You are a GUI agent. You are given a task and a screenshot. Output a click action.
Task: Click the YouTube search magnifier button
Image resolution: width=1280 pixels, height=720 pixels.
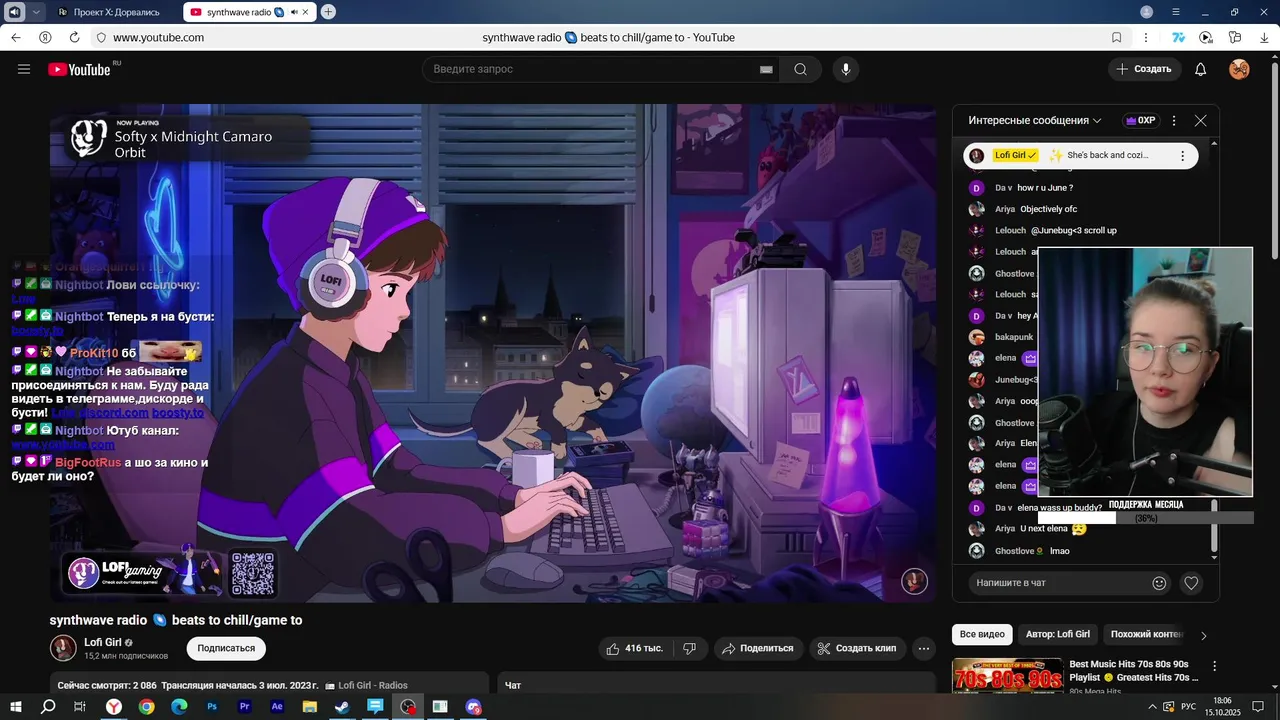click(800, 69)
